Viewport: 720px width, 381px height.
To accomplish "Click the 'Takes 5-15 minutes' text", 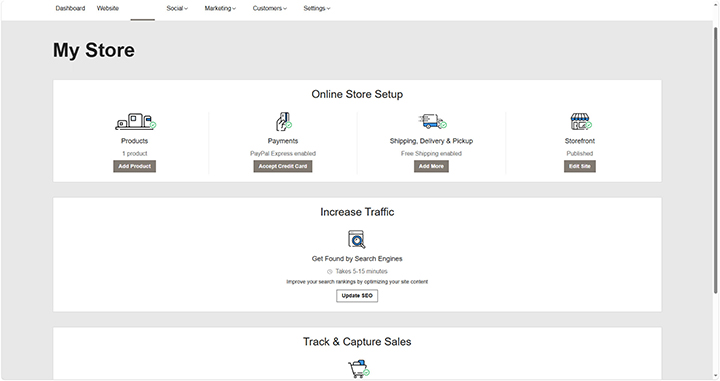I will click(361, 271).
